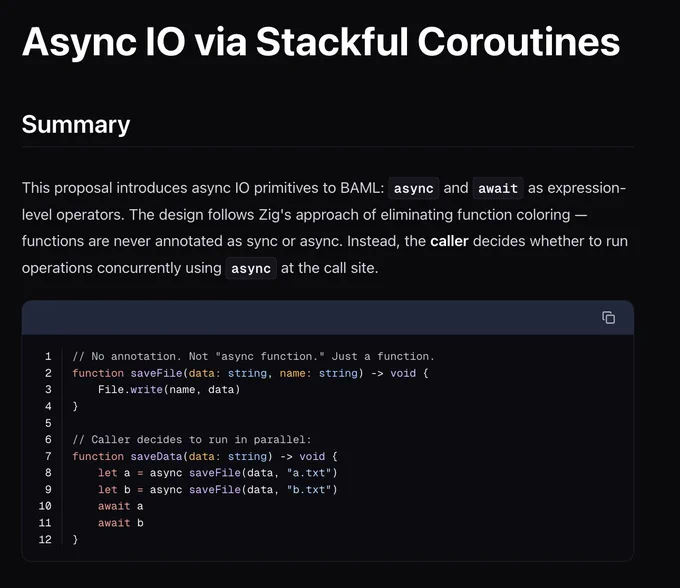680x588 pixels.
Task: Click comment '// No annotation. Not "async function."'
Action: (x=199, y=356)
